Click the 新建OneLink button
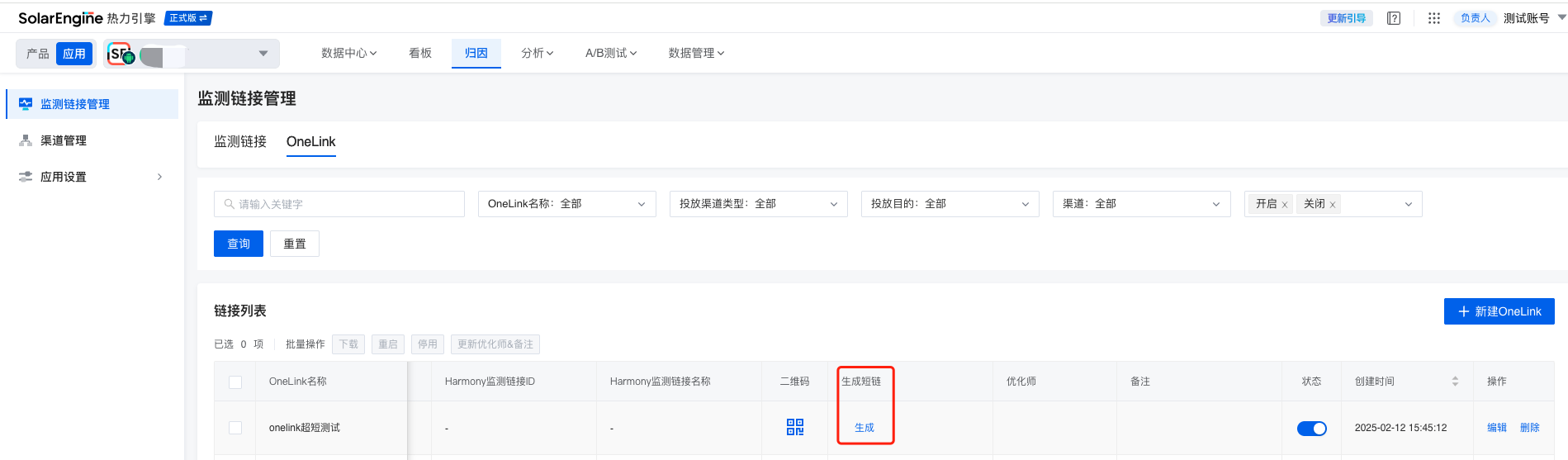Image resolution: width=1568 pixels, height=460 pixels. (x=1499, y=311)
